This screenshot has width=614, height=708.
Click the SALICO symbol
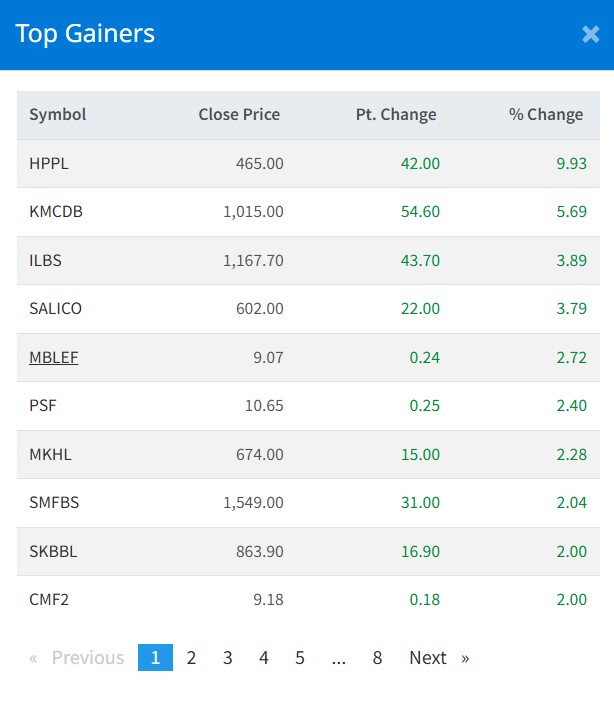(x=56, y=309)
